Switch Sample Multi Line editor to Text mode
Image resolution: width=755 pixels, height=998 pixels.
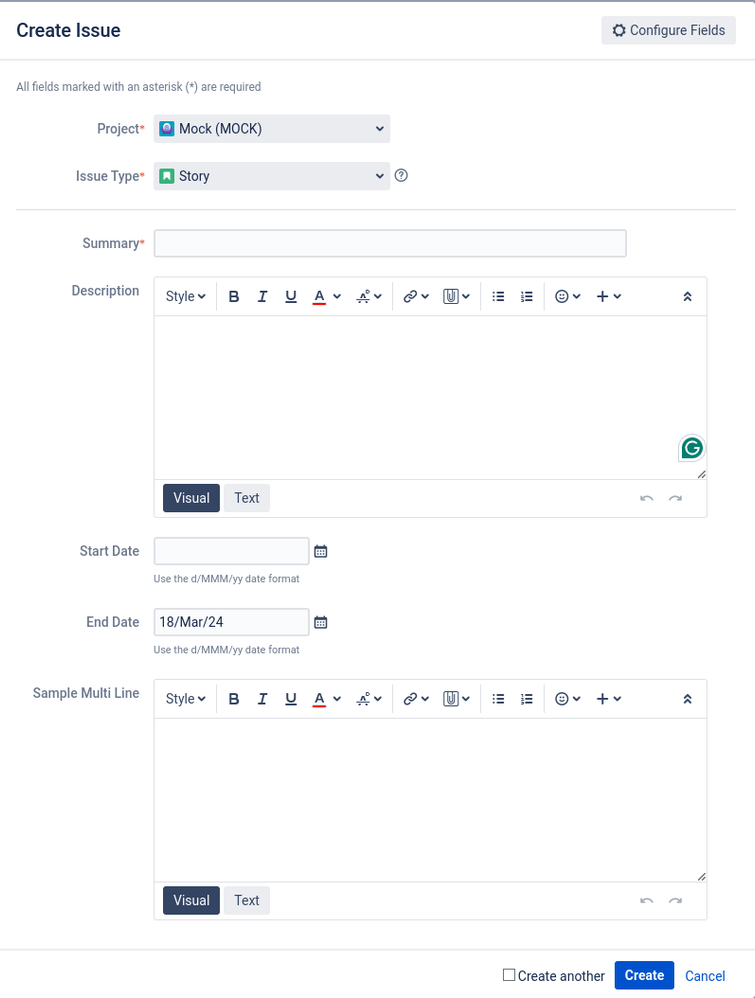pyautogui.click(x=246, y=900)
